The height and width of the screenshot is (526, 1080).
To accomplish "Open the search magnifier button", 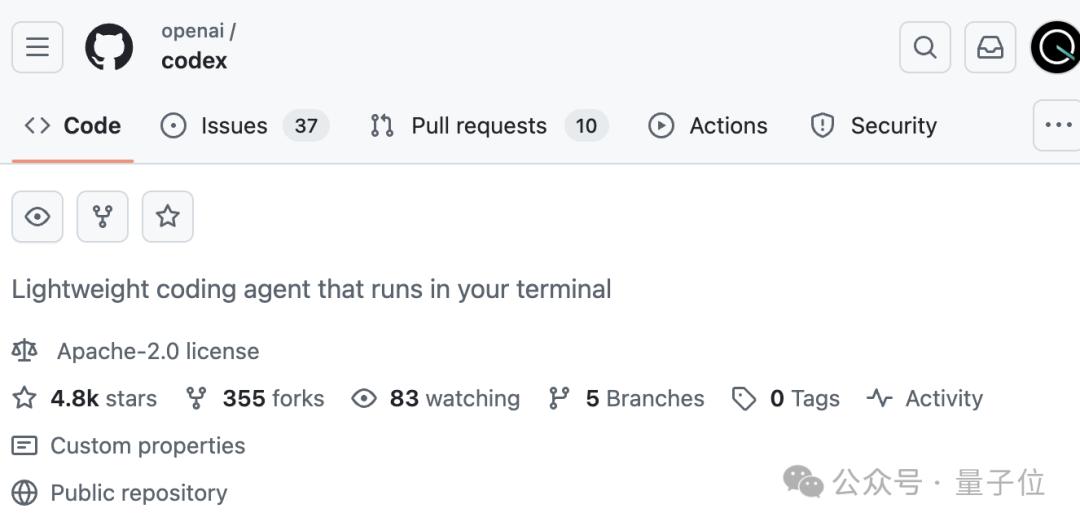I will click(925, 47).
